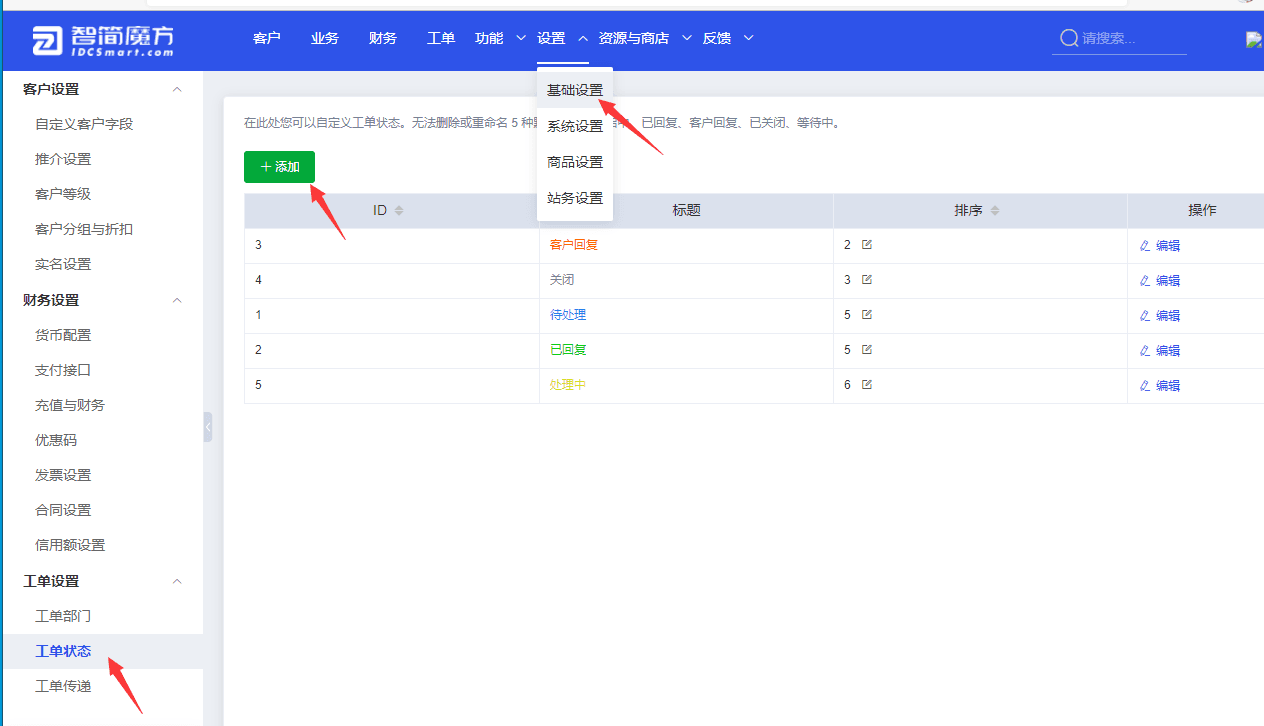The image size is (1264, 726).
Task: Click the search magnifier icon
Action: (1069, 38)
